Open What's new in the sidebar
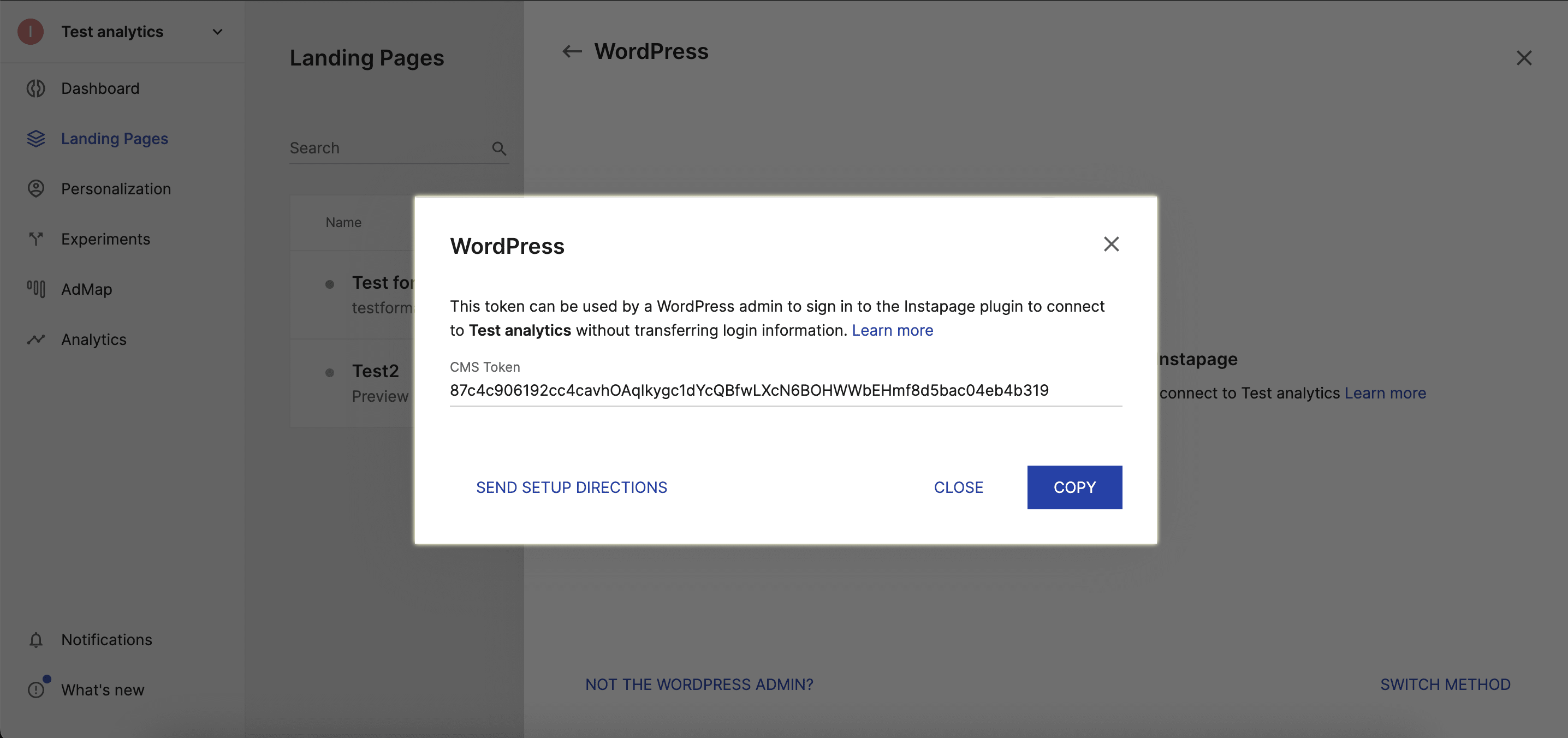 pyautogui.click(x=102, y=690)
